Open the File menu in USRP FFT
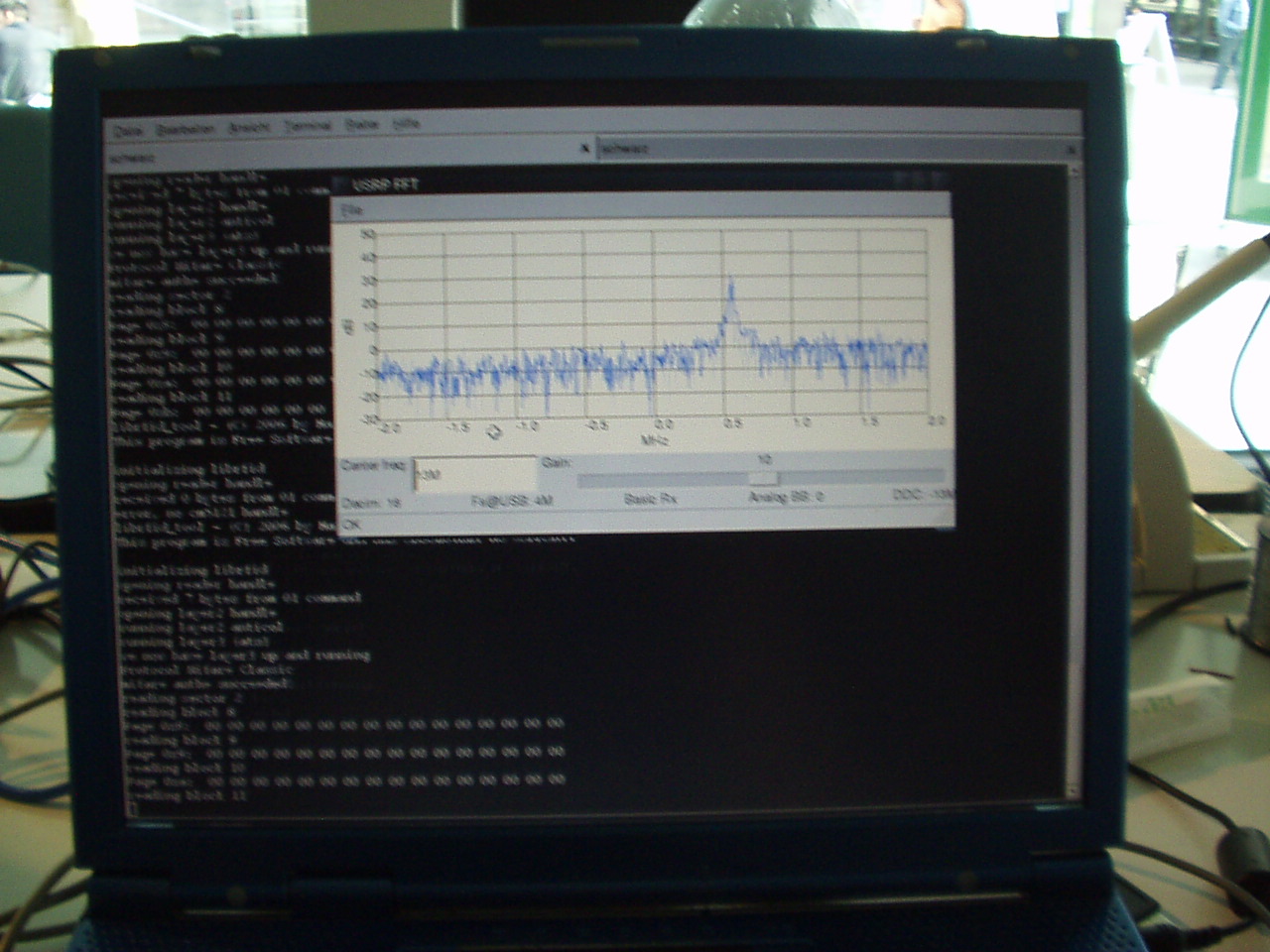1270x952 pixels. [349, 210]
